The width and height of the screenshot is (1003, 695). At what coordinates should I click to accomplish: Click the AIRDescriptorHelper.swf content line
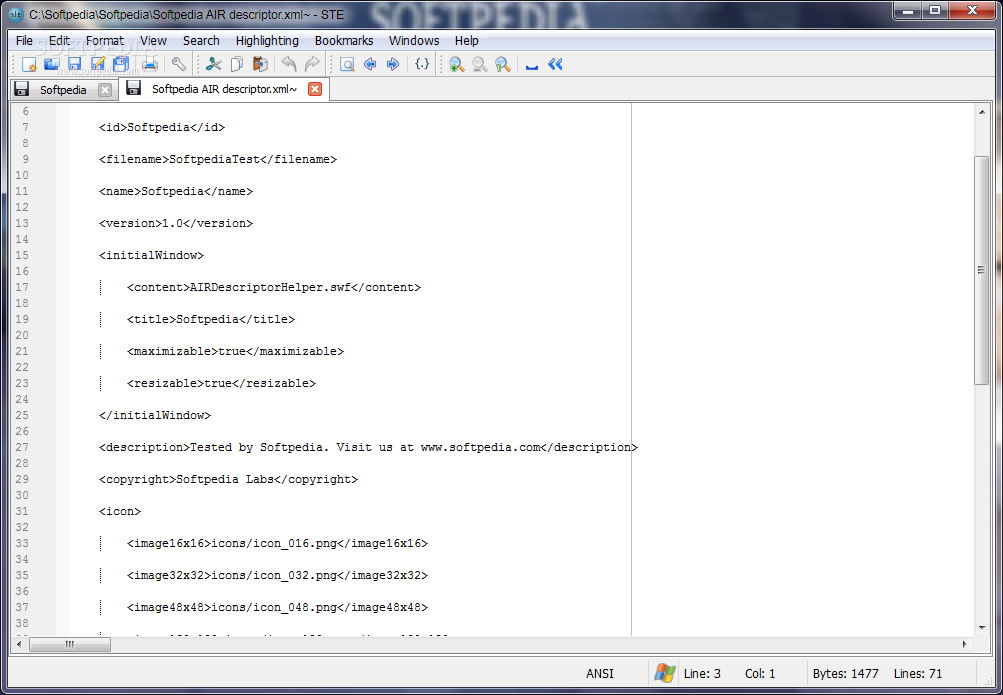274,287
